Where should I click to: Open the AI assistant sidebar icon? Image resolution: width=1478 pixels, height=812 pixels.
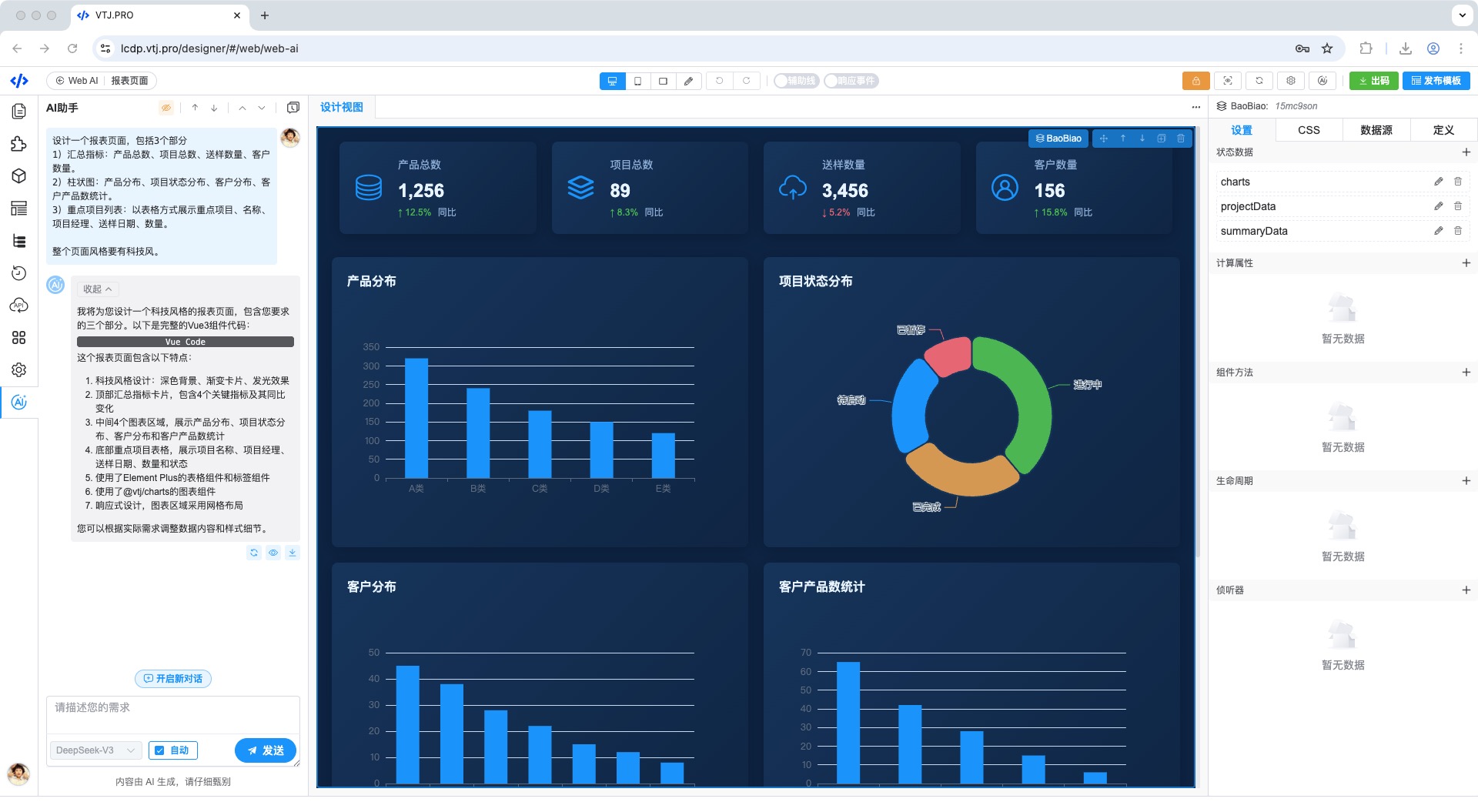pos(19,403)
